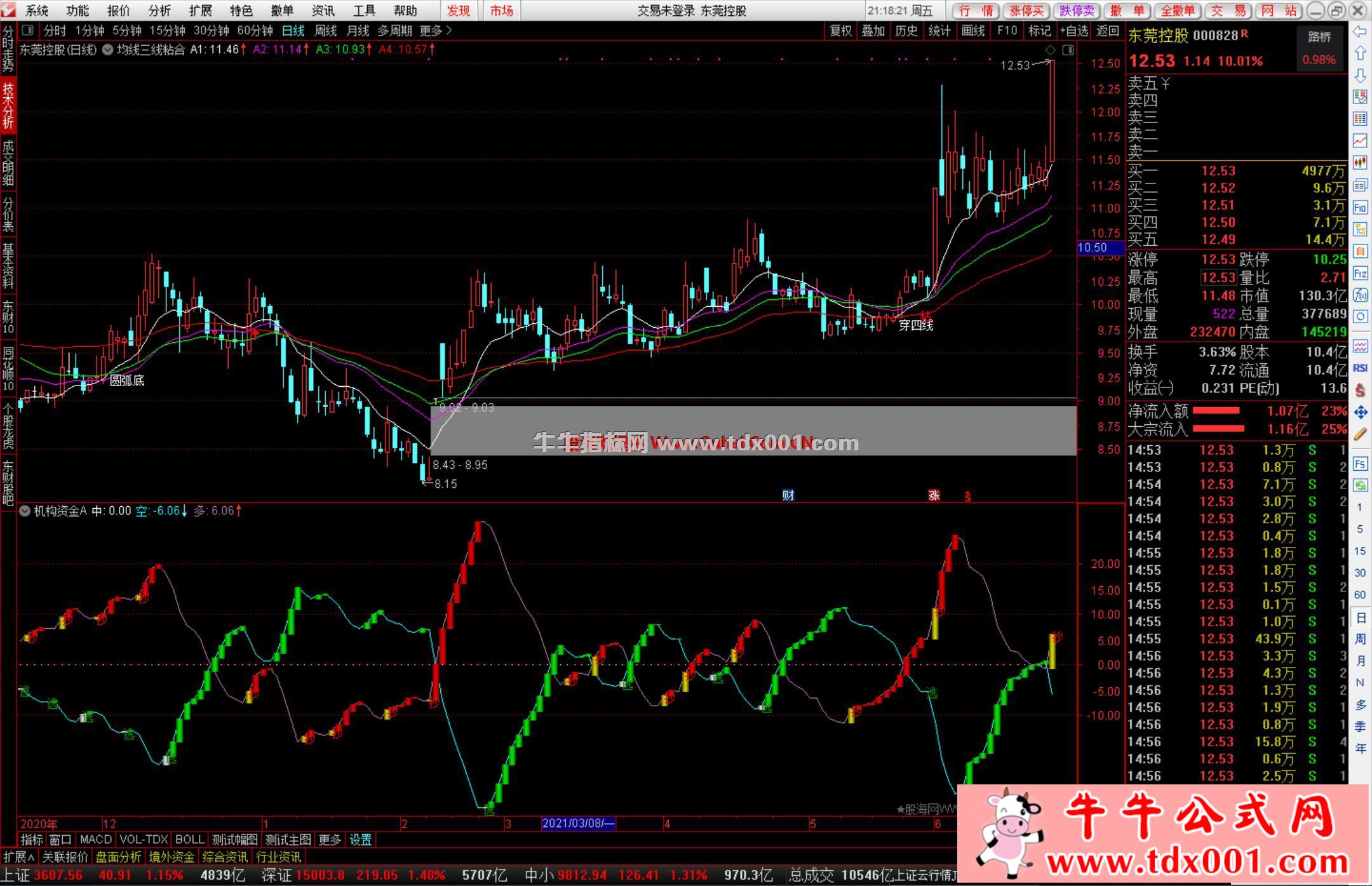Click the 涨停买 button
The height and width of the screenshot is (886, 1372).
tap(1026, 11)
